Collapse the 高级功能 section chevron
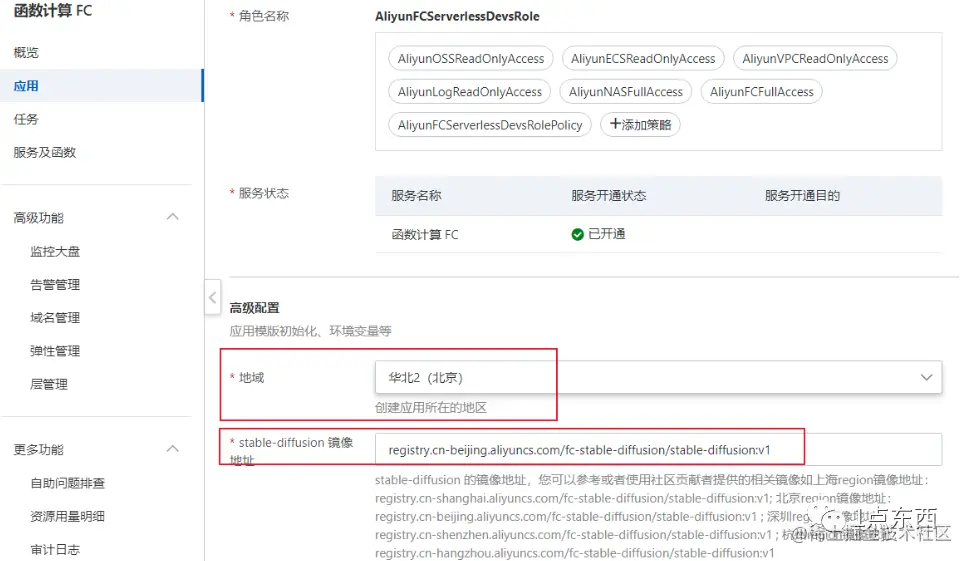The image size is (969, 561). pyautogui.click(x=173, y=217)
